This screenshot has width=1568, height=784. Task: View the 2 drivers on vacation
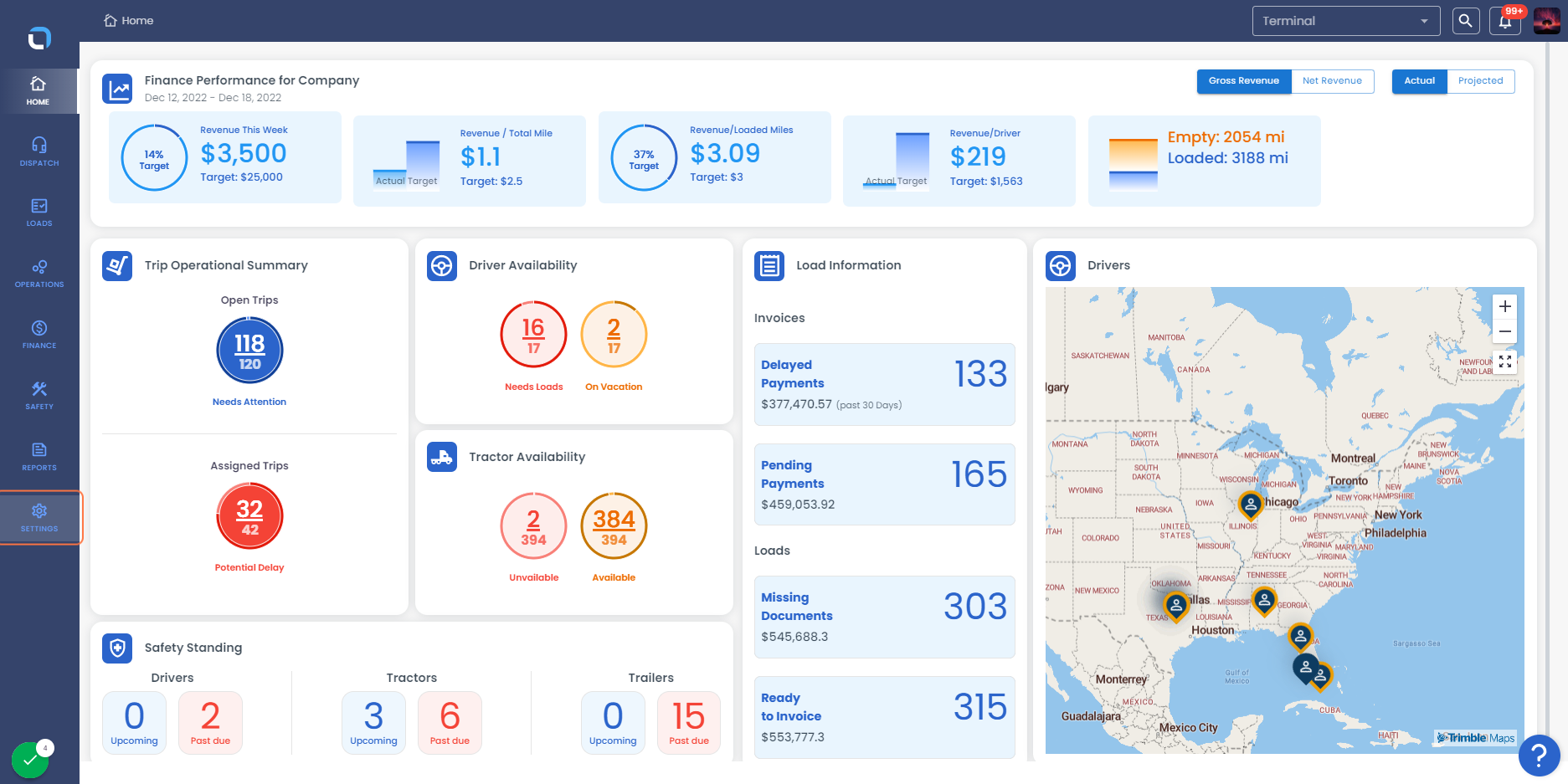click(614, 335)
